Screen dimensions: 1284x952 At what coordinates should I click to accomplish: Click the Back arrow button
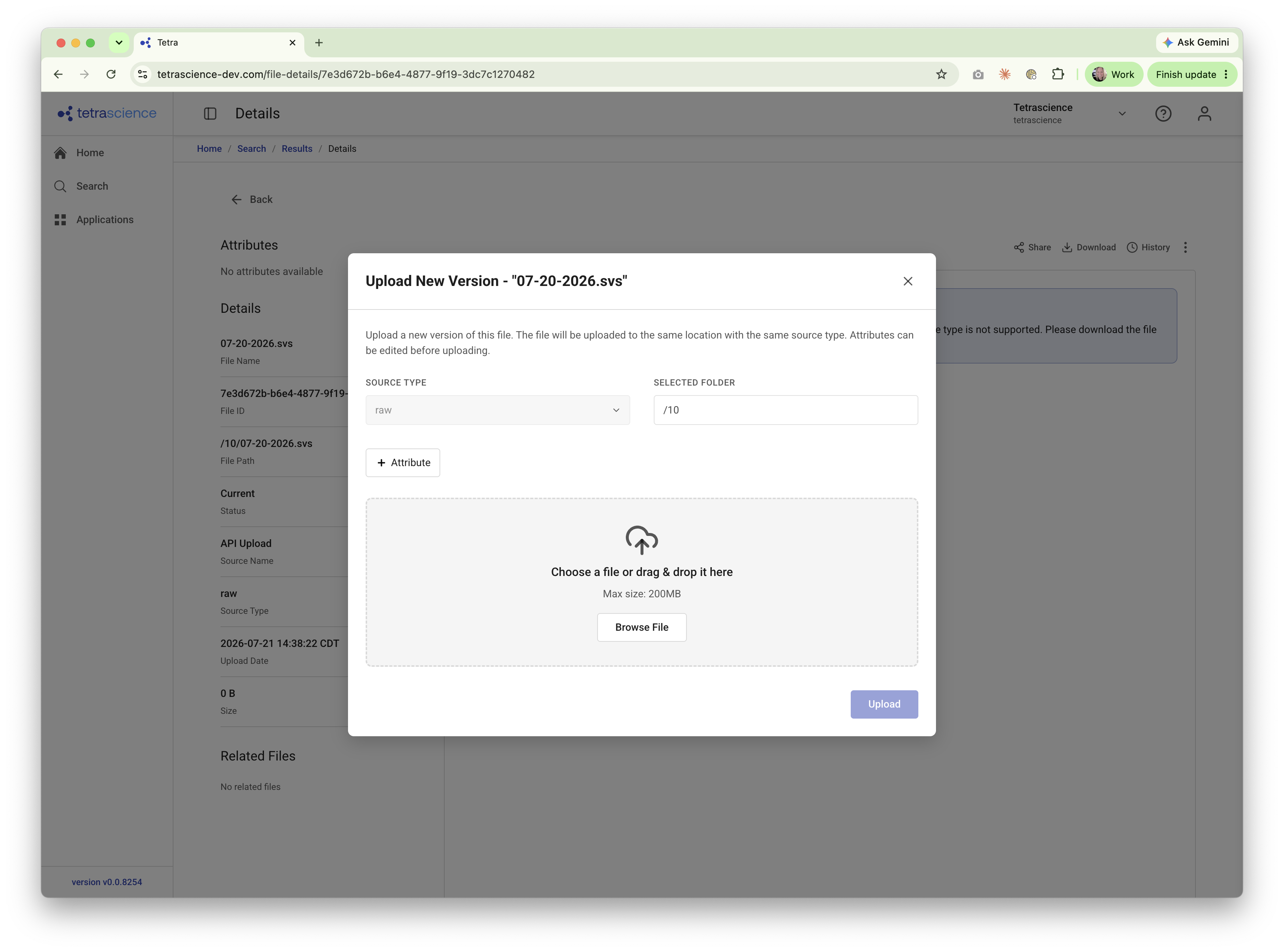(252, 199)
